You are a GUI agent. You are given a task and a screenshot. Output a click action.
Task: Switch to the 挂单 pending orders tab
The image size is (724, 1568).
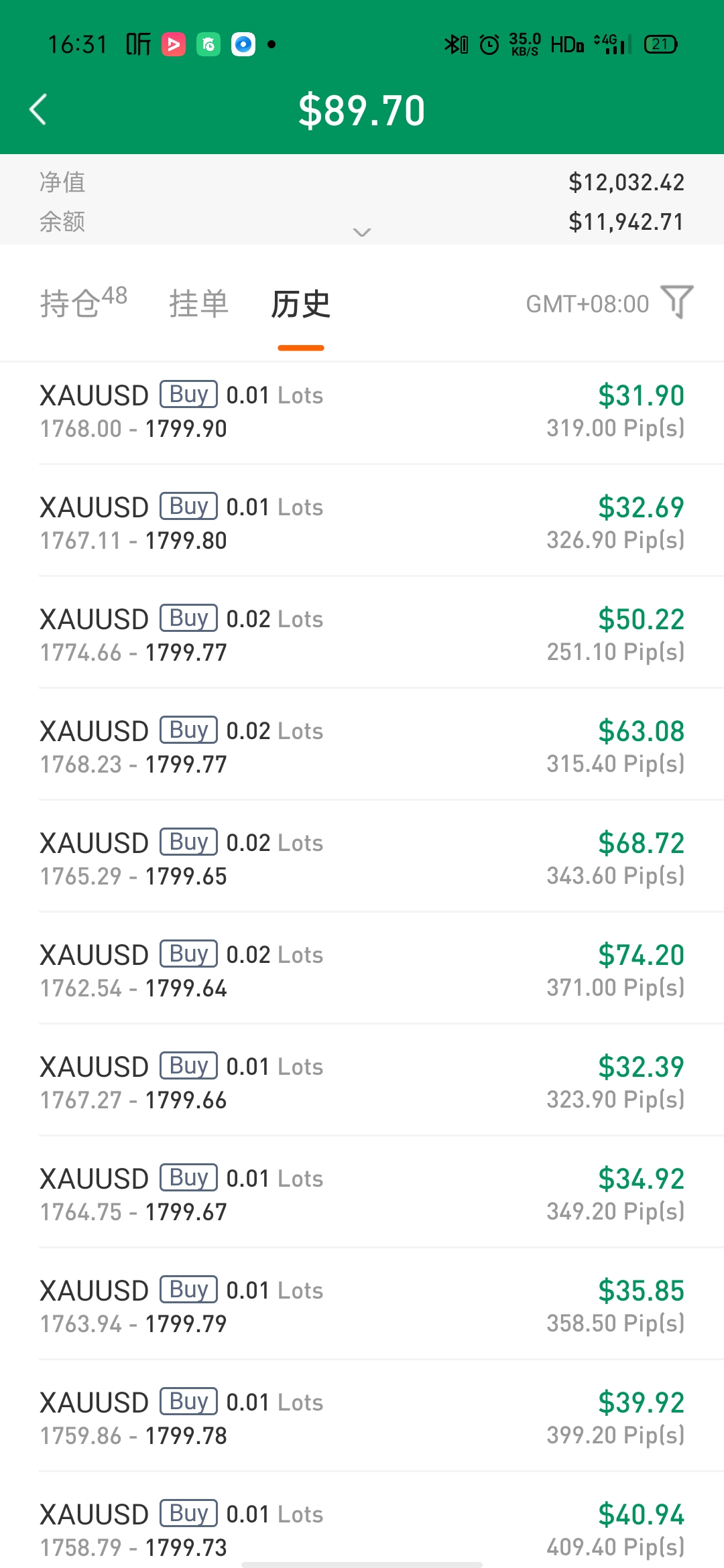[198, 304]
